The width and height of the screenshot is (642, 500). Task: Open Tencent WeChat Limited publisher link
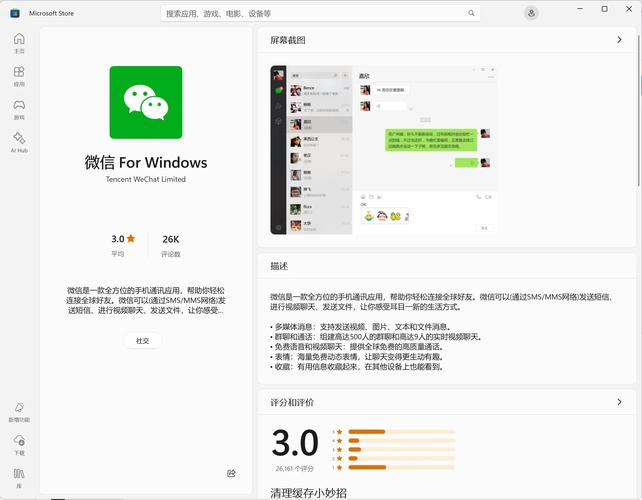pos(146,179)
